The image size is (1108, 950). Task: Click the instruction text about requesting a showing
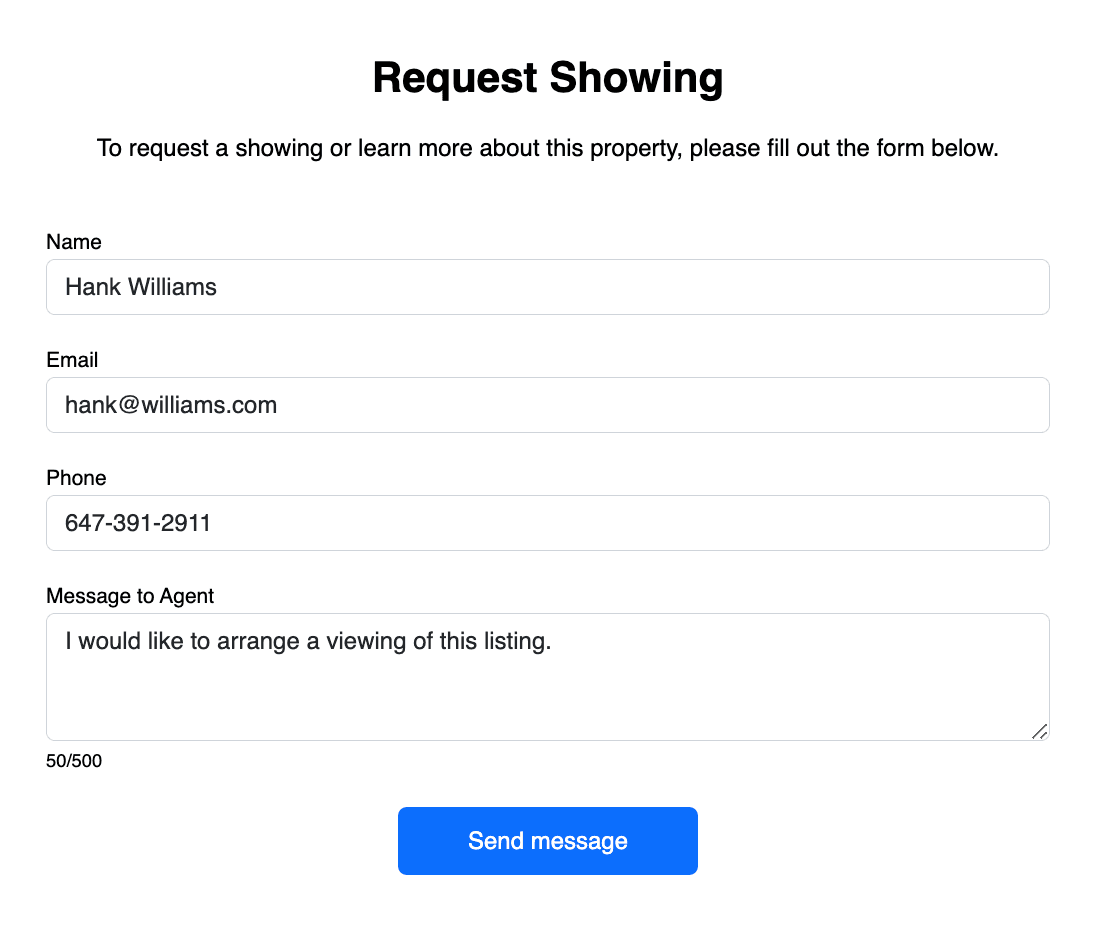click(548, 149)
